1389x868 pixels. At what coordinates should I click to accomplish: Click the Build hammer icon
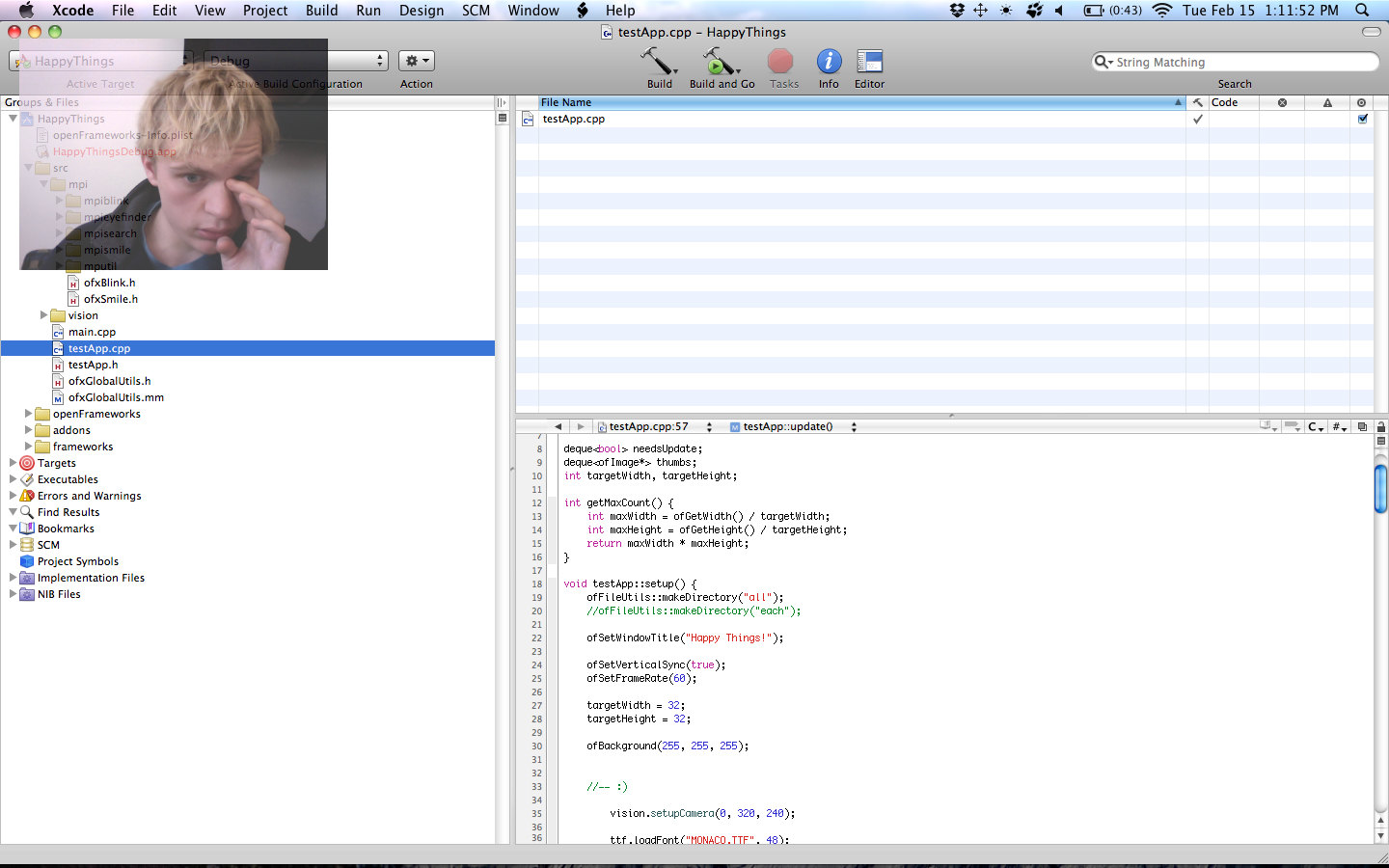[659, 63]
